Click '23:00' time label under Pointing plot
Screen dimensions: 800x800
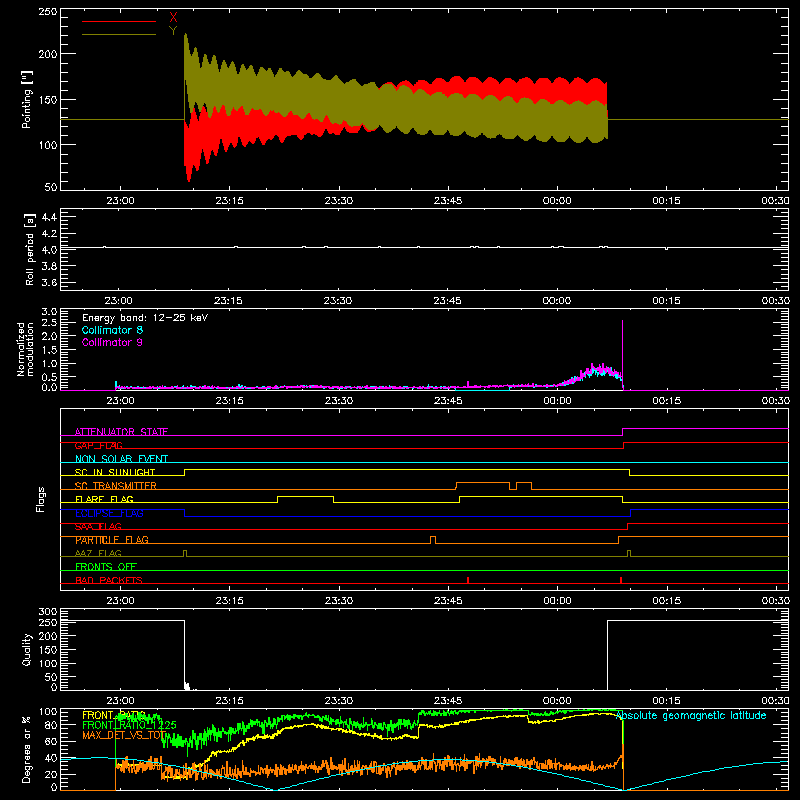(120, 201)
